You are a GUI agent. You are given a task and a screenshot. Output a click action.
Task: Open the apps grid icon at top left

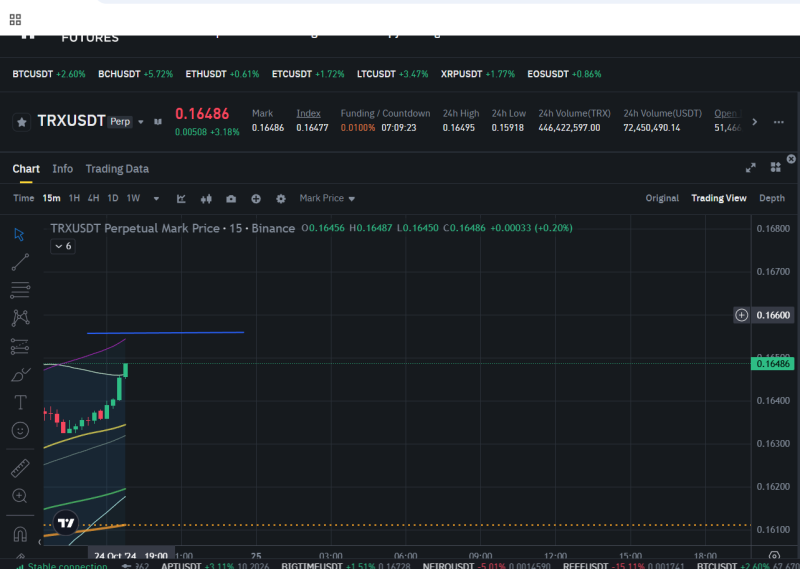(x=15, y=19)
